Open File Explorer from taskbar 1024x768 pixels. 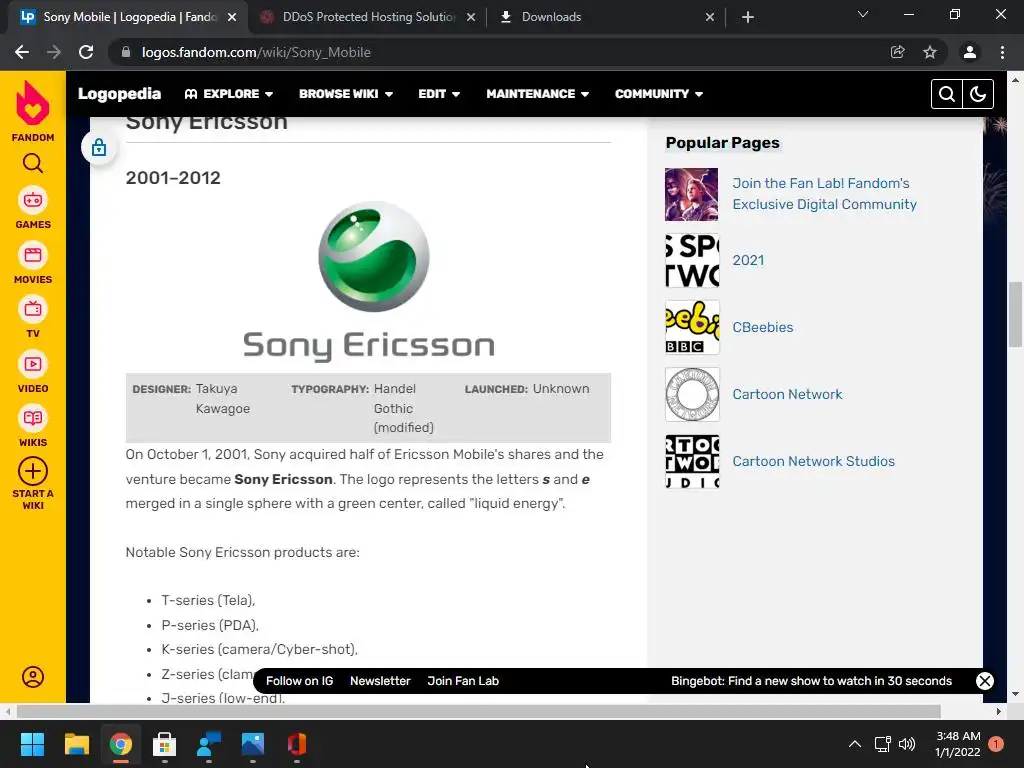click(76, 744)
